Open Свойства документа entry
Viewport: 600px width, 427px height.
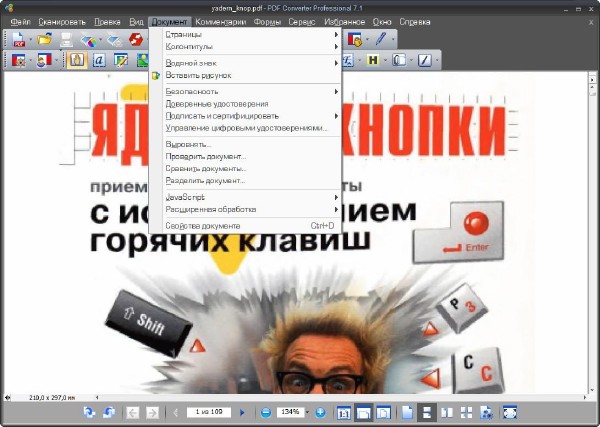click(x=203, y=225)
